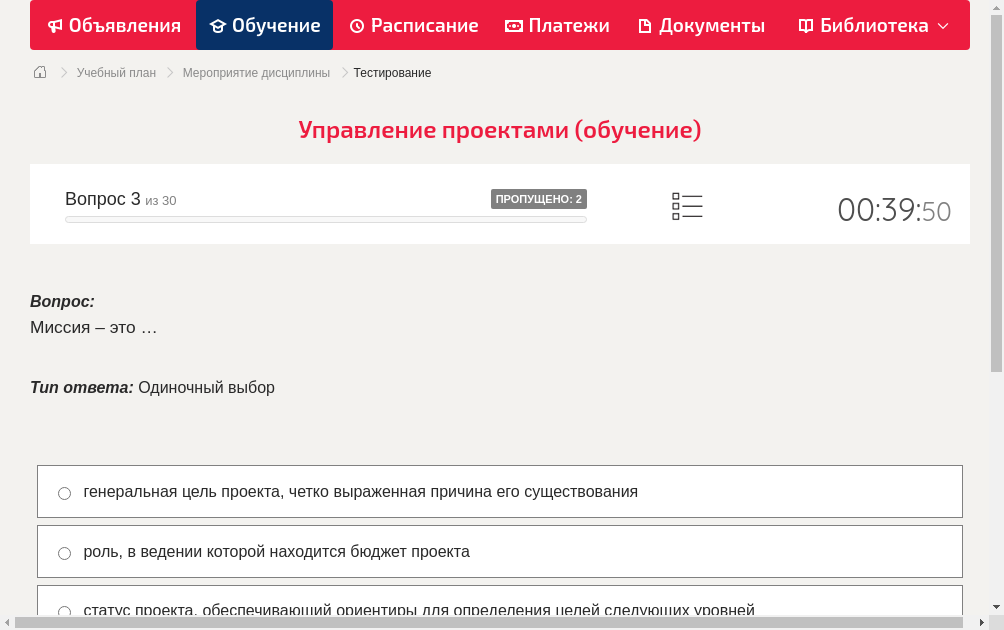Switch to the Обучение menu section

click(x=264, y=25)
